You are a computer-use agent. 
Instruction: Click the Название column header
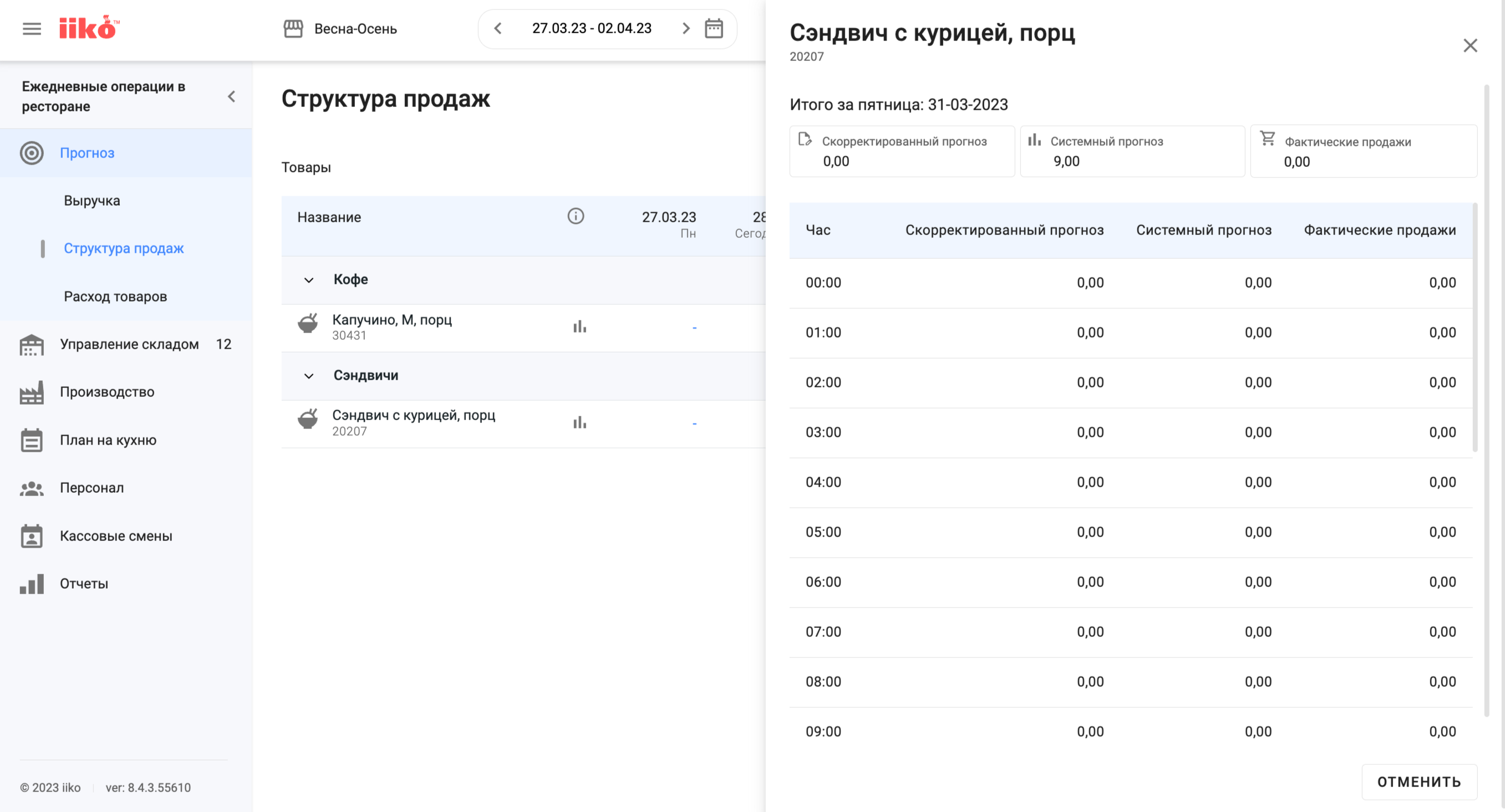coord(329,217)
